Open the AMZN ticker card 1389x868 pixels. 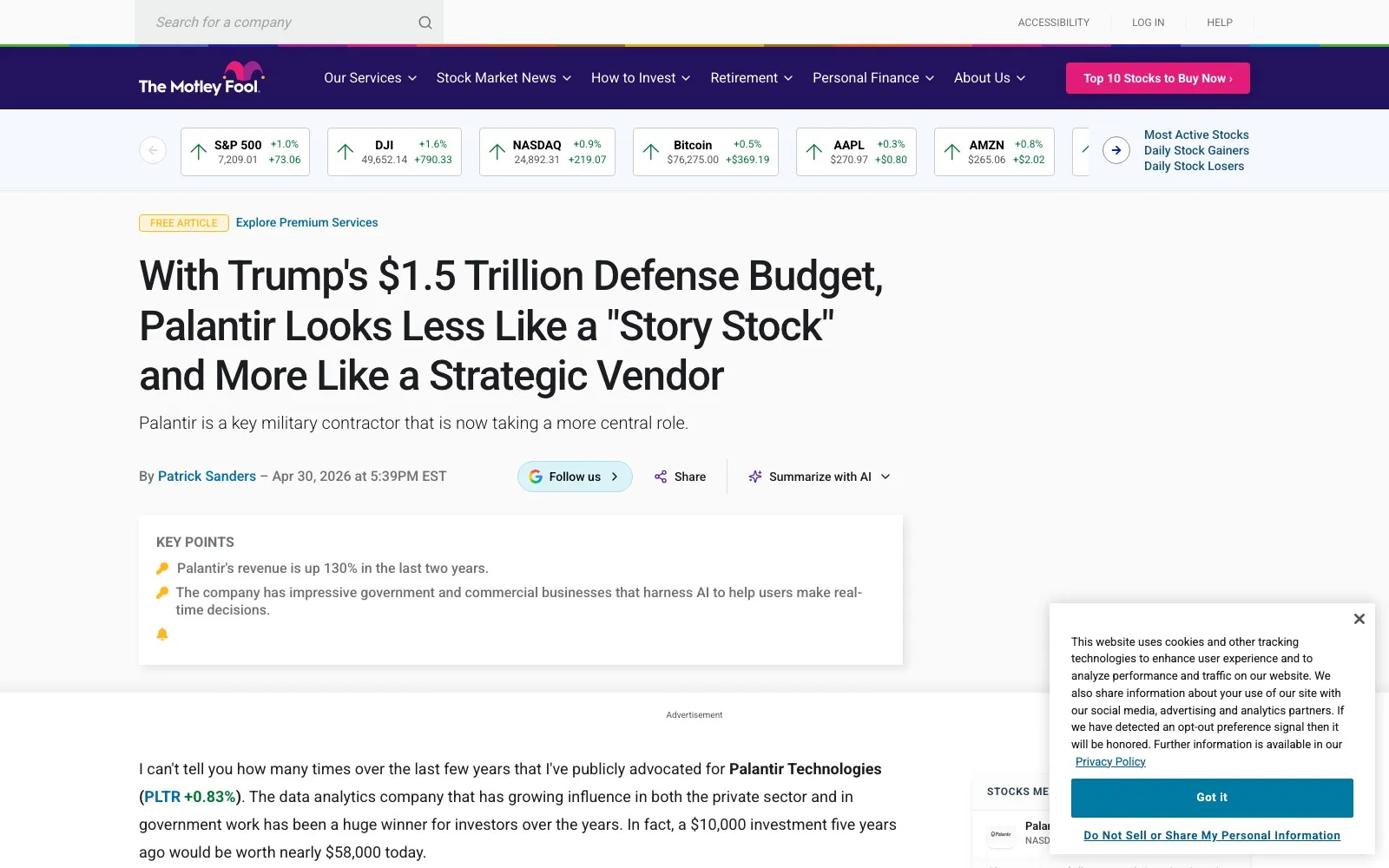click(994, 152)
